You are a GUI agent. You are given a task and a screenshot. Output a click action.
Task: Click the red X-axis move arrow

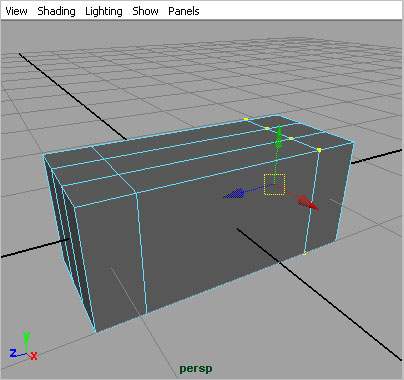point(308,203)
